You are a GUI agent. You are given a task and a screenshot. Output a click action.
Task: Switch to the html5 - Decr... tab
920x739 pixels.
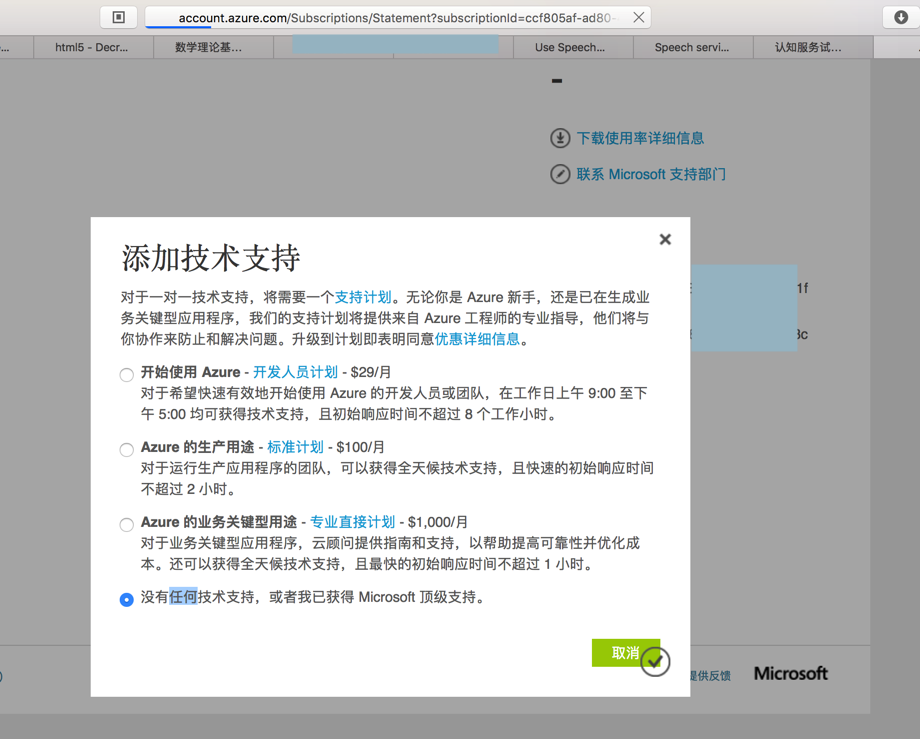coord(93,48)
